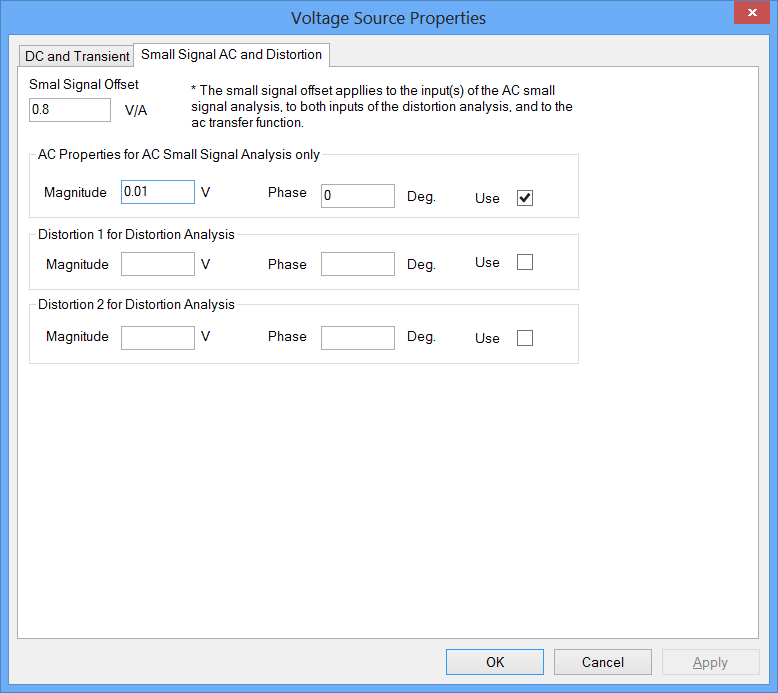Switch to the DC and Transient tab
The image size is (778, 693).
tap(76, 56)
